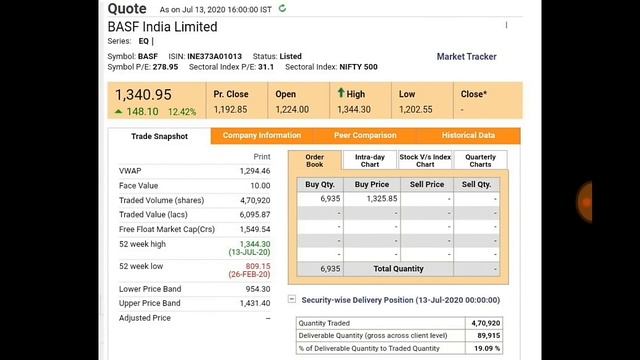Select the ISIN code INE373A01013

pyautogui.click(x=214, y=56)
